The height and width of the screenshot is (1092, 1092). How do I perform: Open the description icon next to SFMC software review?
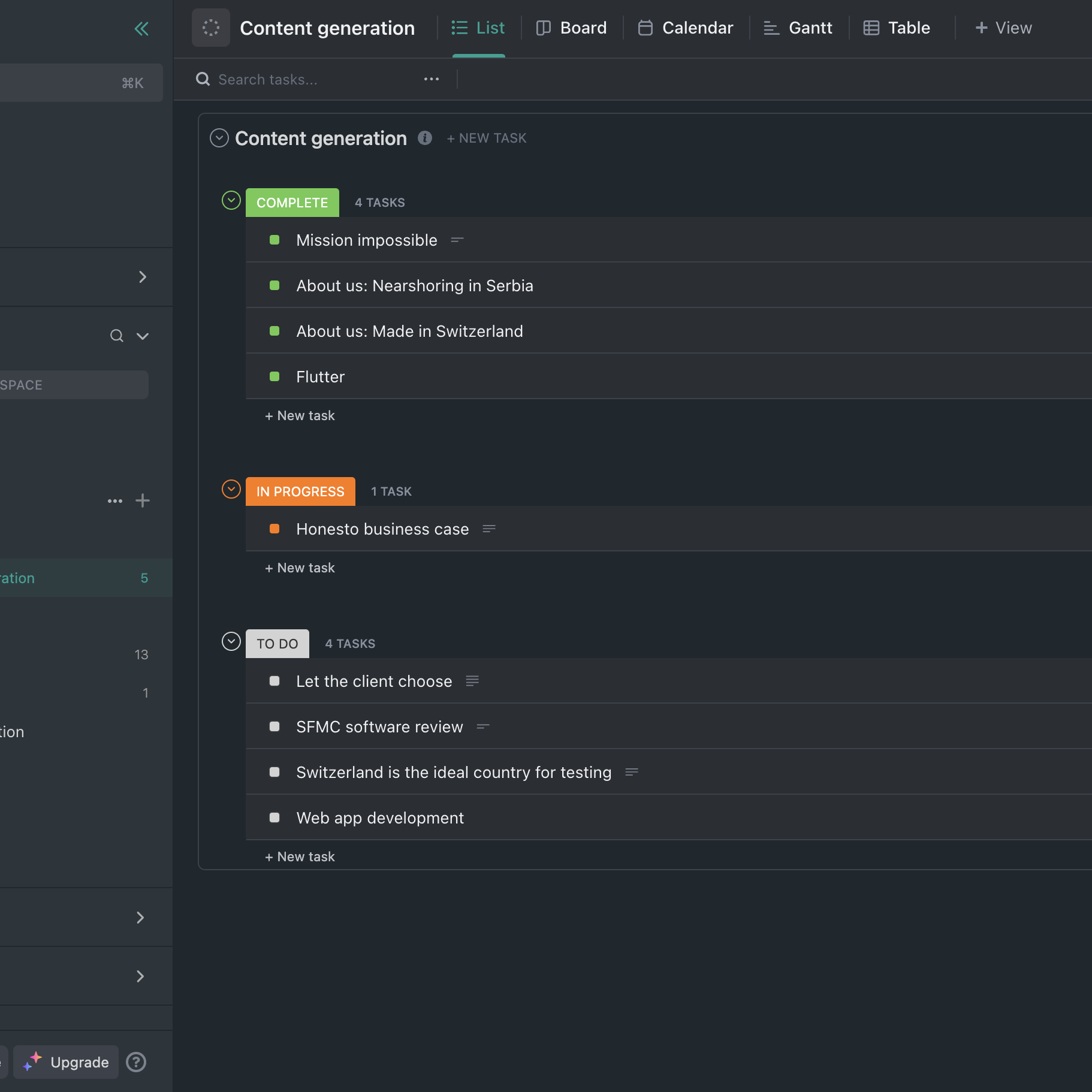[483, 726]
